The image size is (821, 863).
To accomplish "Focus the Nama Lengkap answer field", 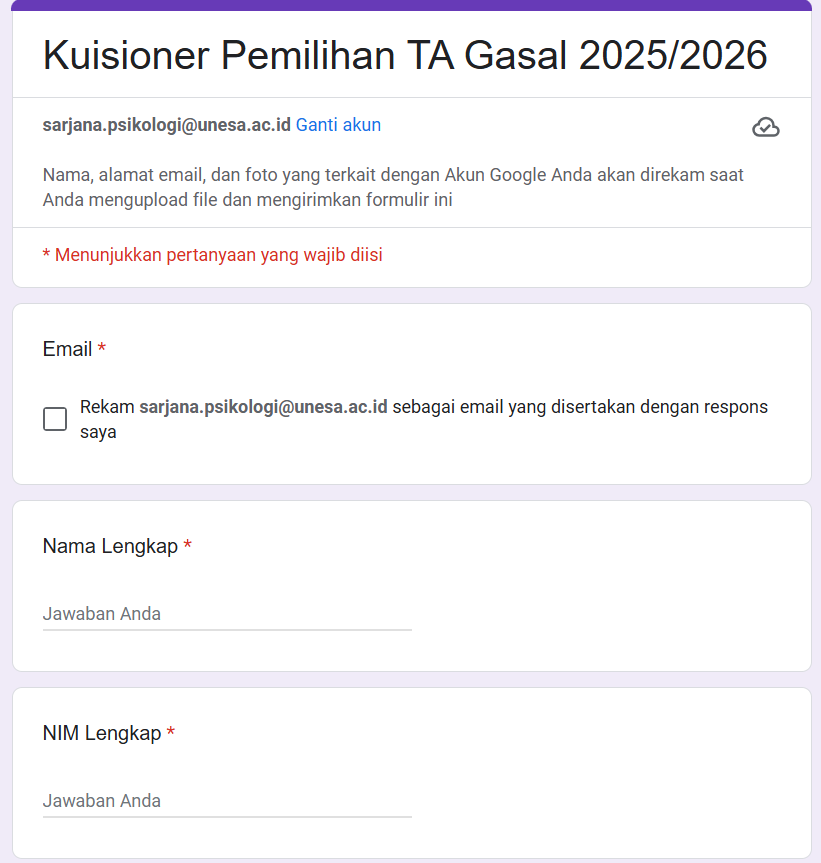I will 227,614.
